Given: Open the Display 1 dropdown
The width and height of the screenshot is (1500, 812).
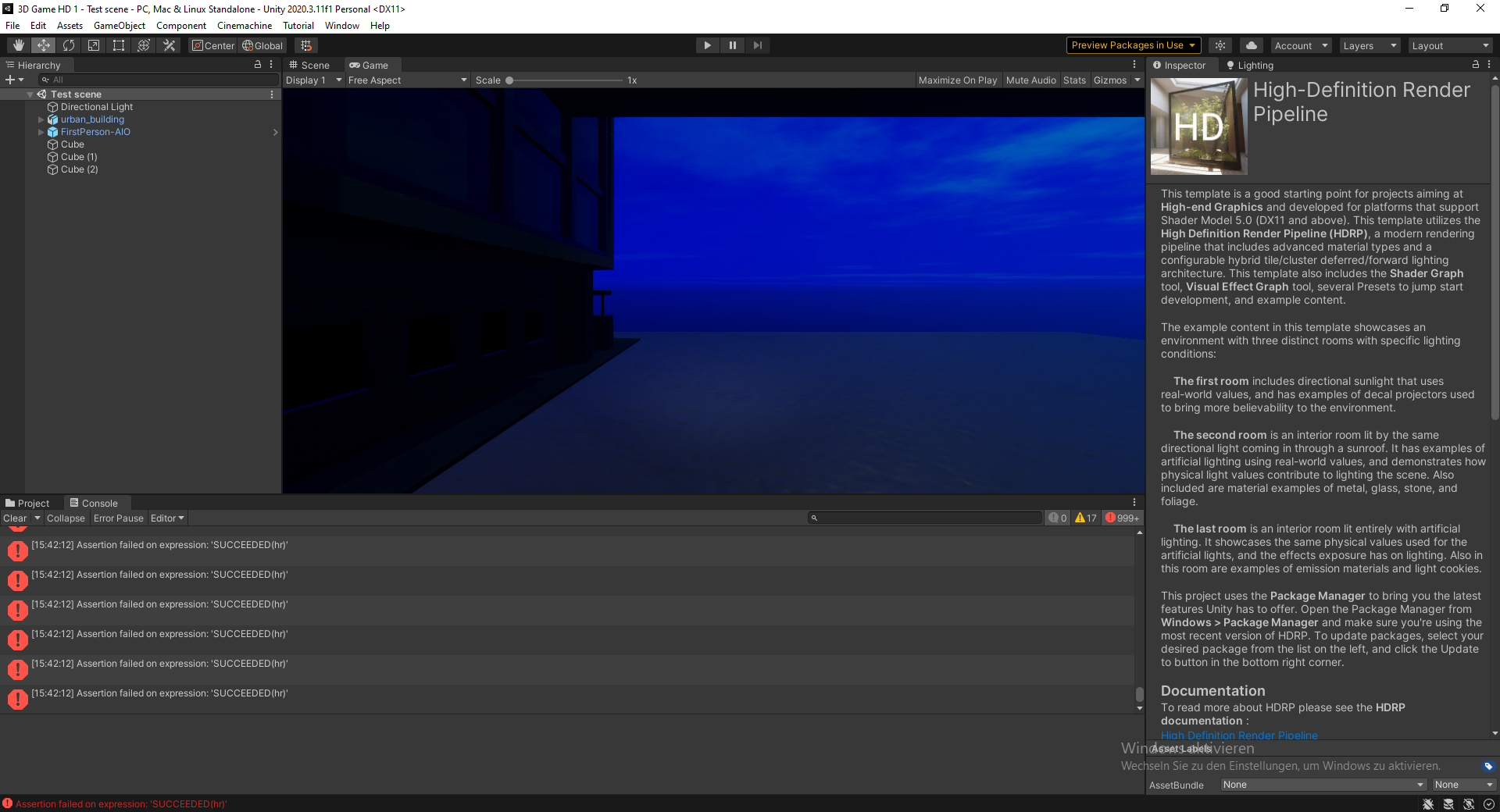Looking at the screenshot, I should (312, 80).
